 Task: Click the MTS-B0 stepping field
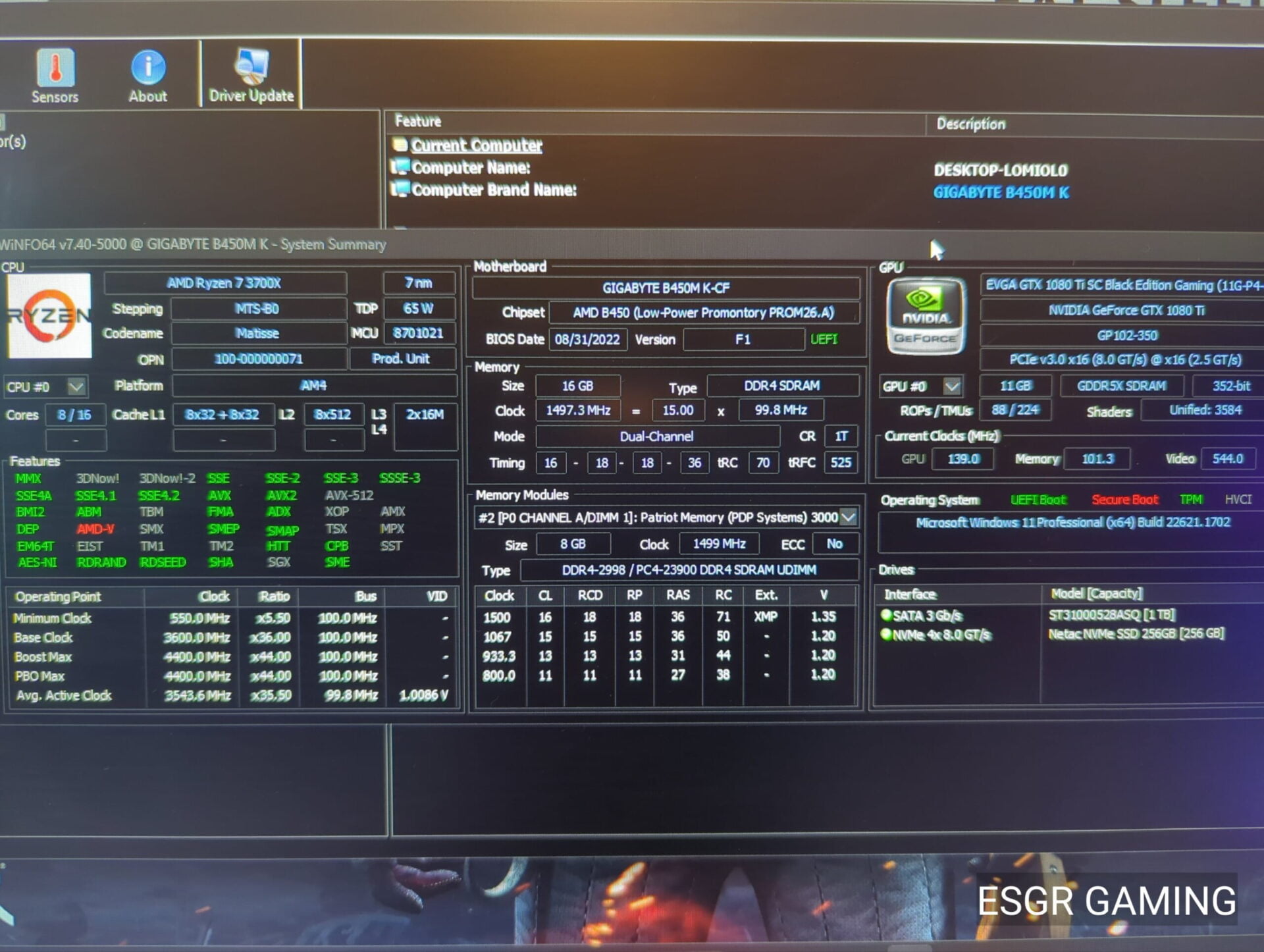coord(258,309)
